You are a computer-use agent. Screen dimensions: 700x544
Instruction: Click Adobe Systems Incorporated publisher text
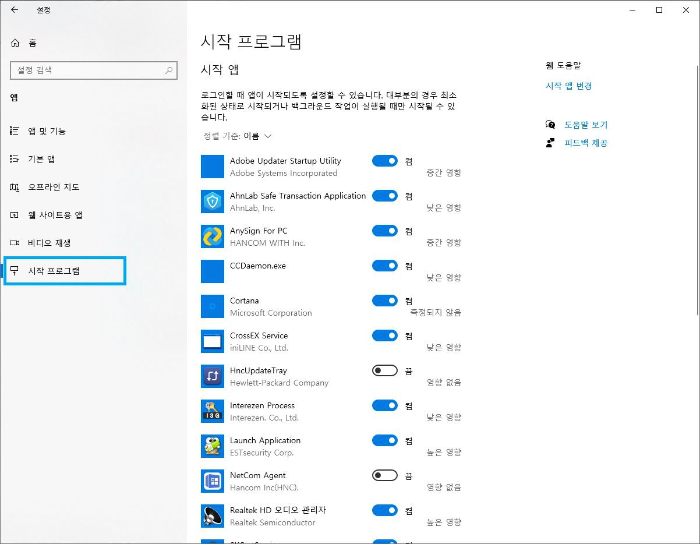[283, 173]
